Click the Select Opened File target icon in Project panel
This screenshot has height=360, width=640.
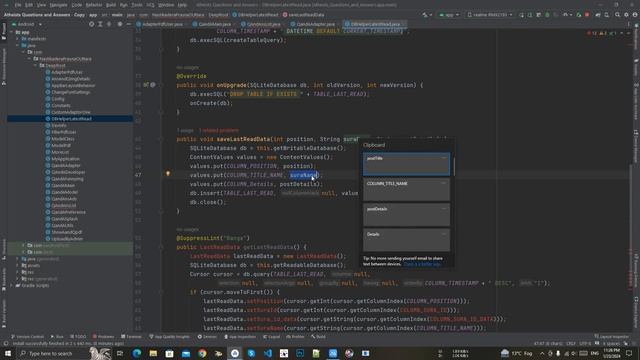click(x=91, y=24)
